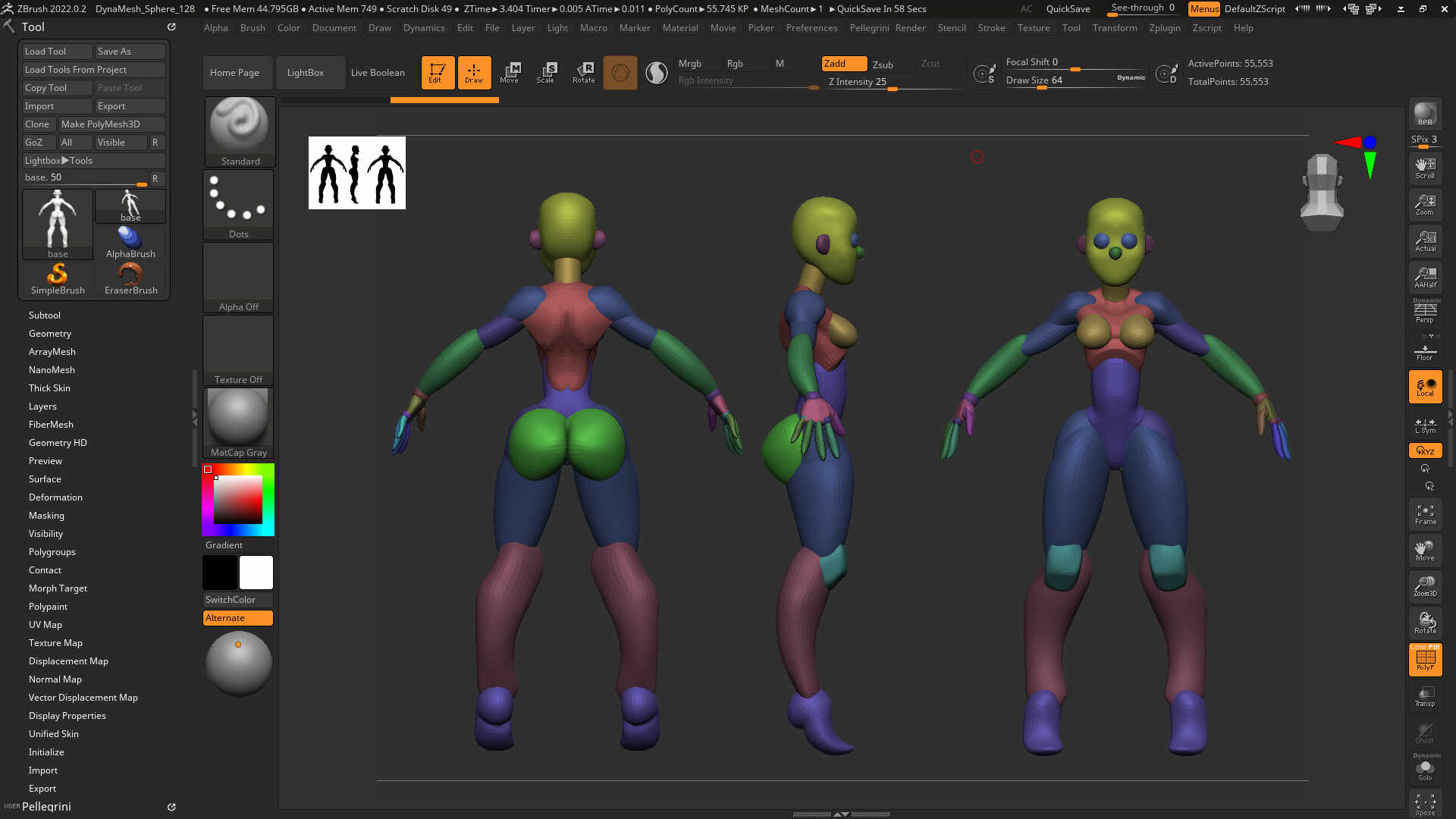Click the Zoom3D navigation icon
The height and width of the screenshot is (819, 1456).
pyautogui.click(x=1425, y=586)
